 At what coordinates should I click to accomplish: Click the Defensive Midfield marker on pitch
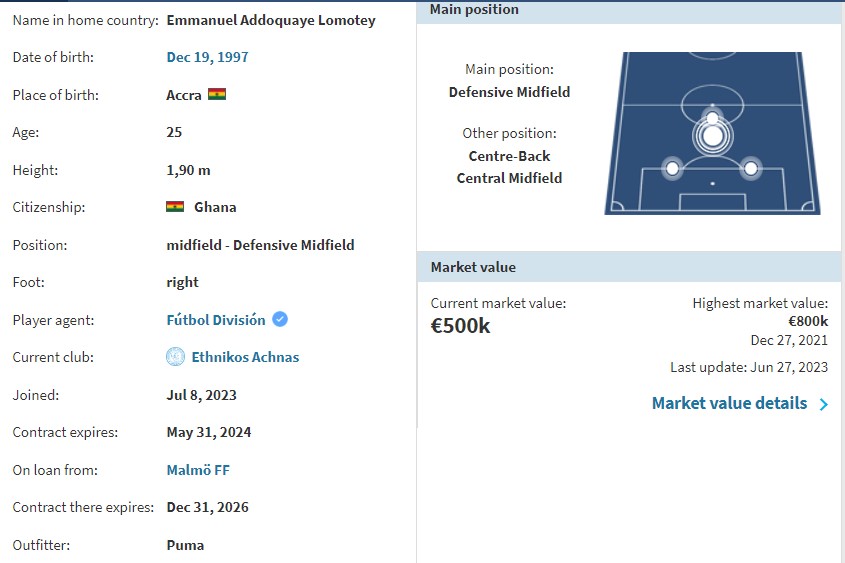(x=713, y=136)
